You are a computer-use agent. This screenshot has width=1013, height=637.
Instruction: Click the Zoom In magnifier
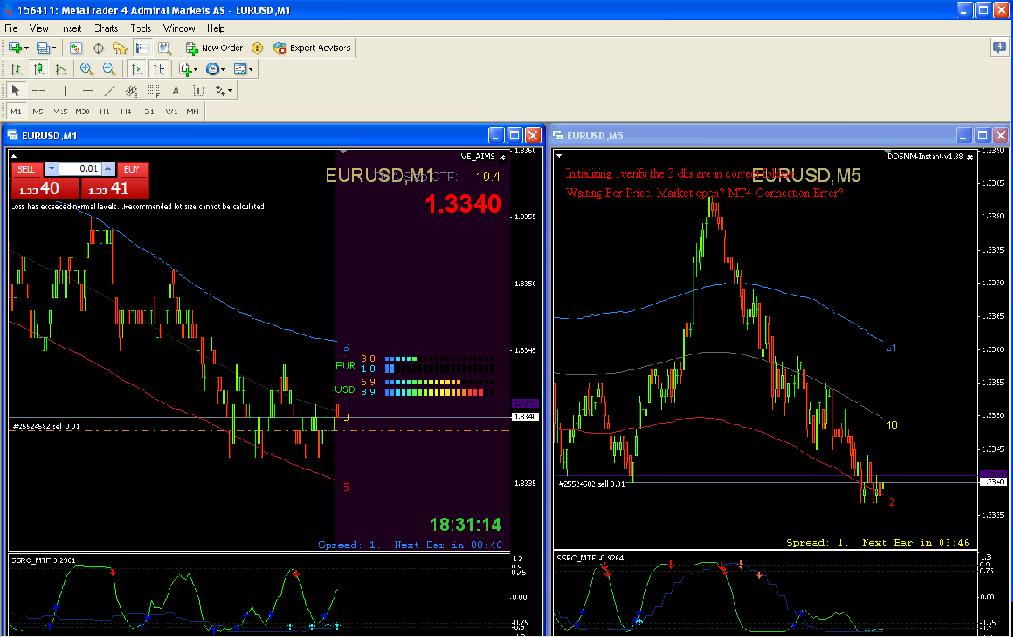tap(86, 69)
